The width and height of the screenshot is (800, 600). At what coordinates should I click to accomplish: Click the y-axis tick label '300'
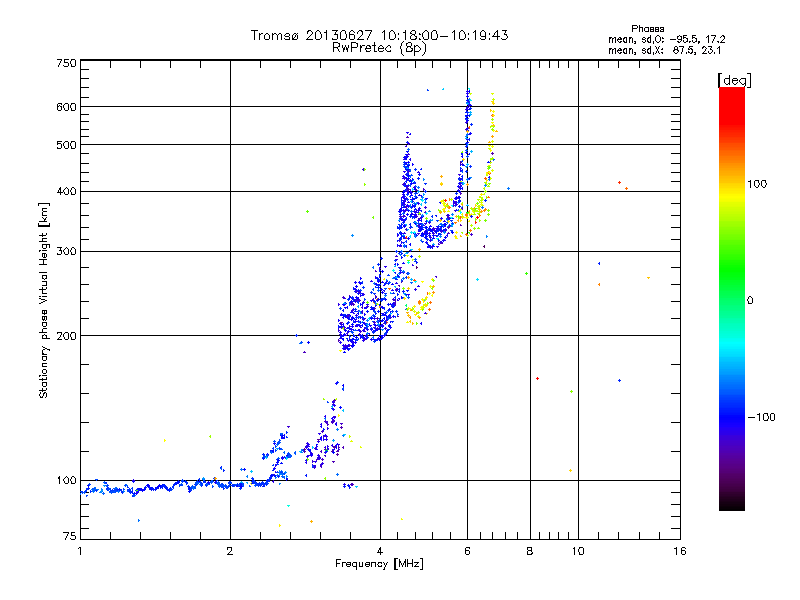[66, 251]
